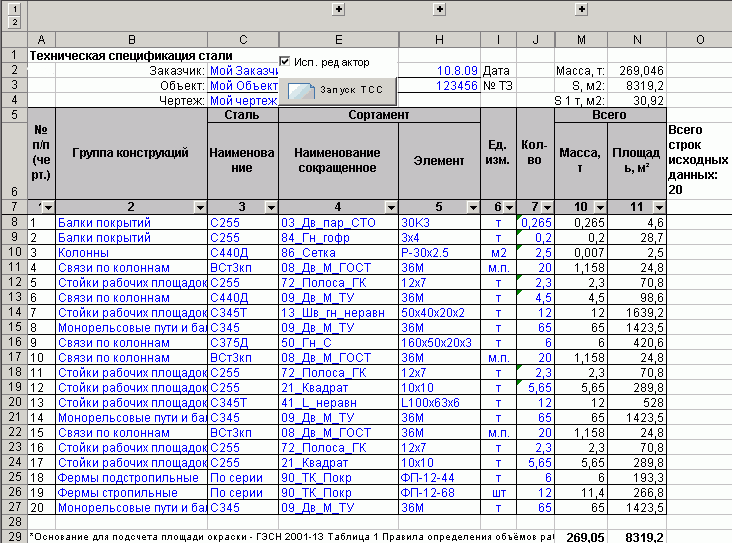Click area value '1639,2'
The height and width of the screenshot is (543, 732).
pos(637,312)
